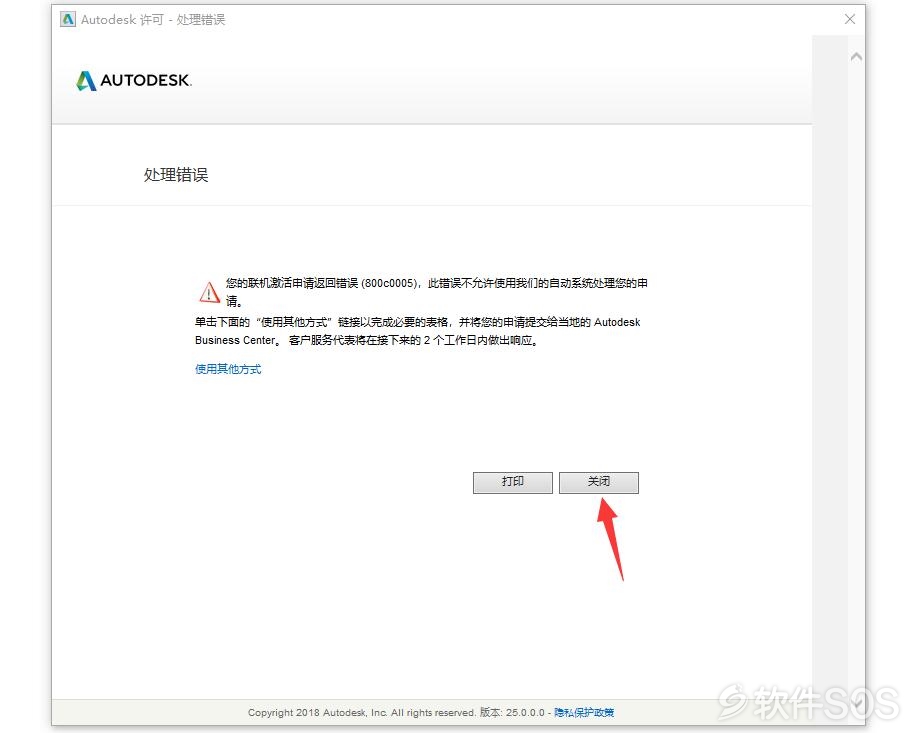This screenshot has width=914, height=733.
Task: Click the Autodesk logo in header
Action: (133, 80)
